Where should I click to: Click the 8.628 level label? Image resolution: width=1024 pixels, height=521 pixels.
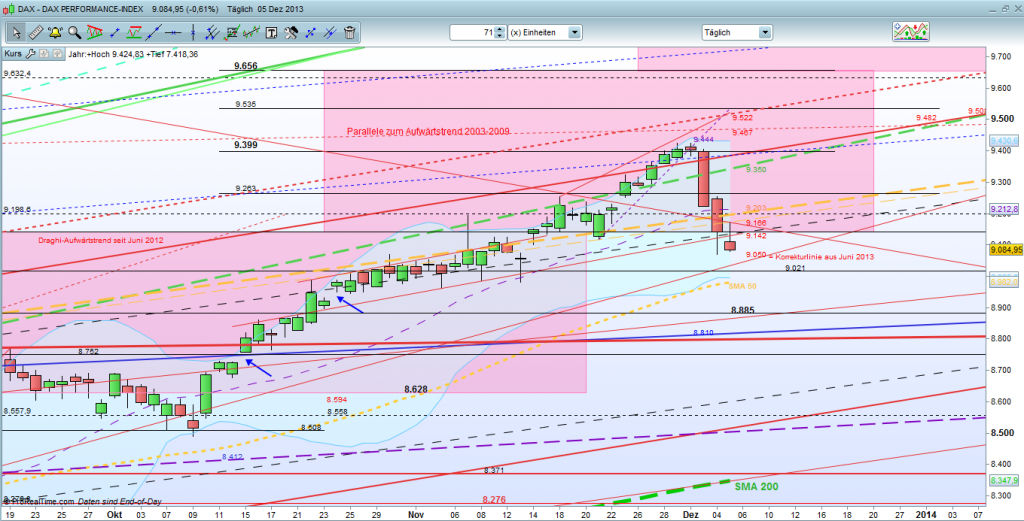415,389
